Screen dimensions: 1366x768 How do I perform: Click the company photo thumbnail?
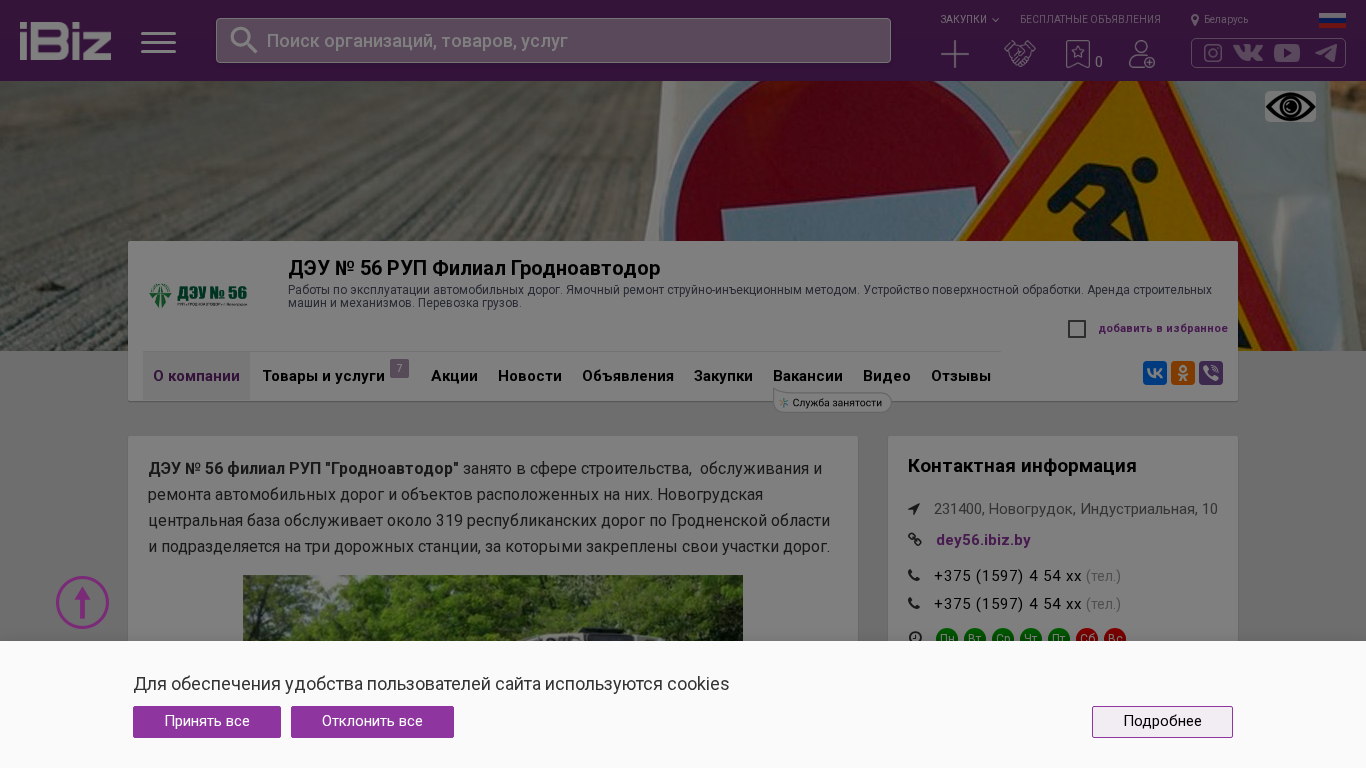493,608
